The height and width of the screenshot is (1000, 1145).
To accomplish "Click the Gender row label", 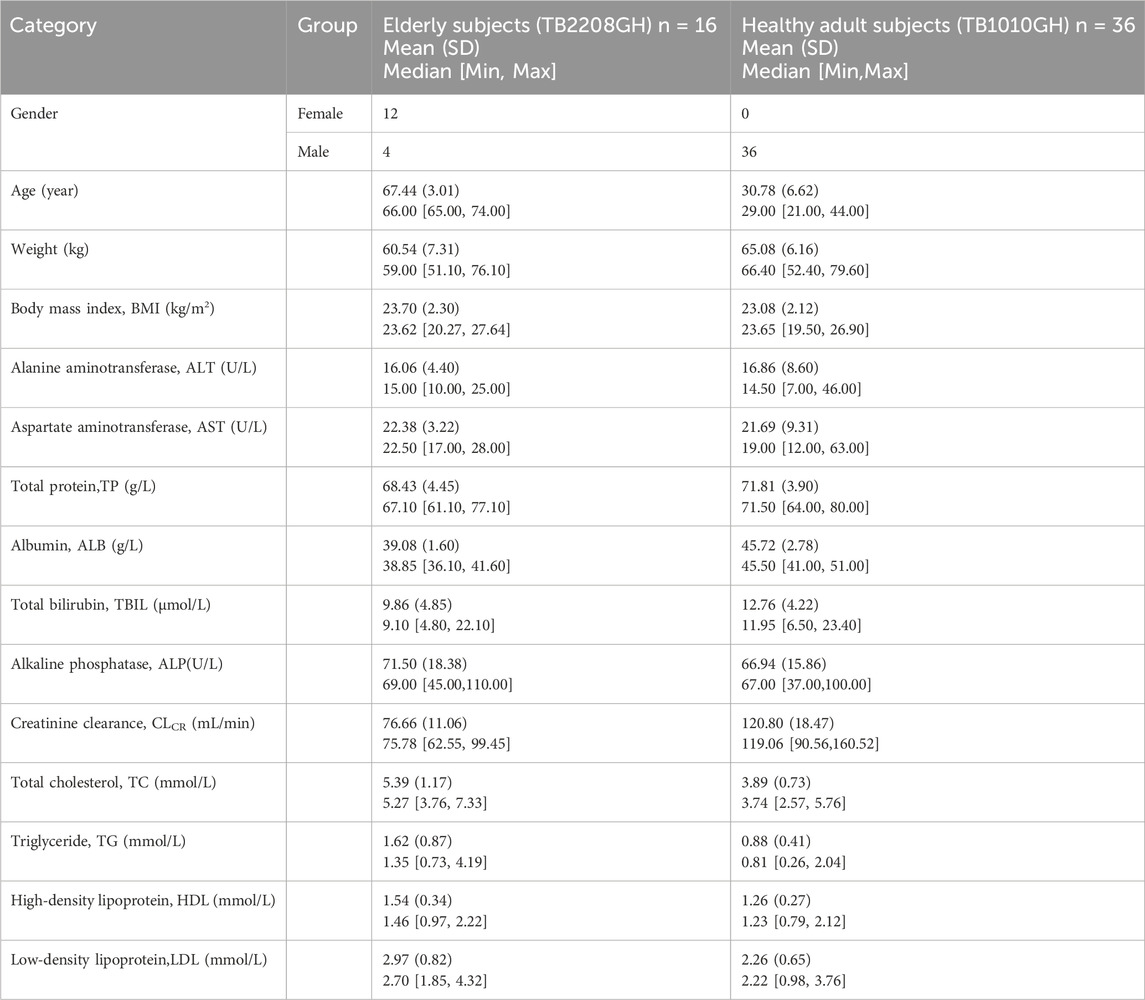I will point(35,114).
